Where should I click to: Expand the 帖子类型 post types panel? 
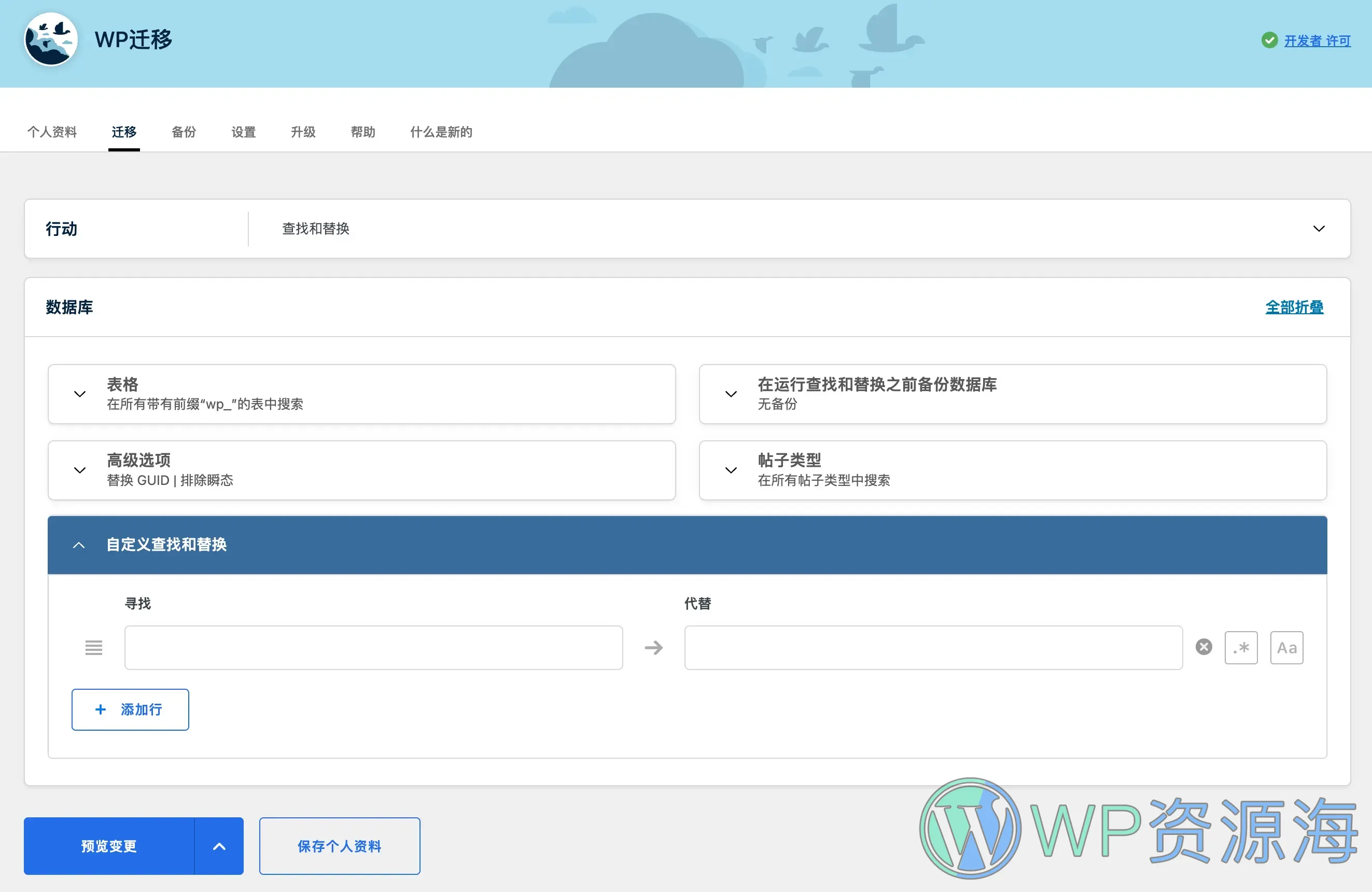click(x=731, y=470)
